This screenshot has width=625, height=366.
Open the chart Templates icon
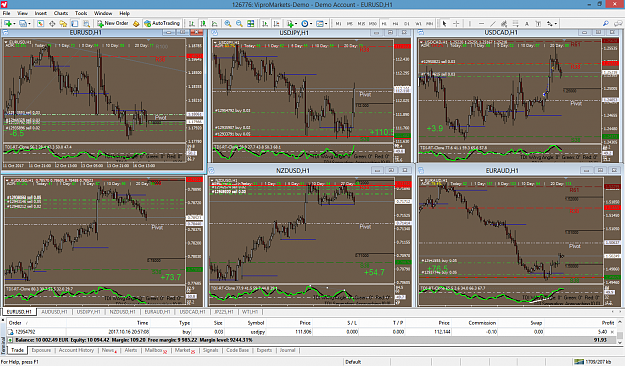click(x=319, y=24)
